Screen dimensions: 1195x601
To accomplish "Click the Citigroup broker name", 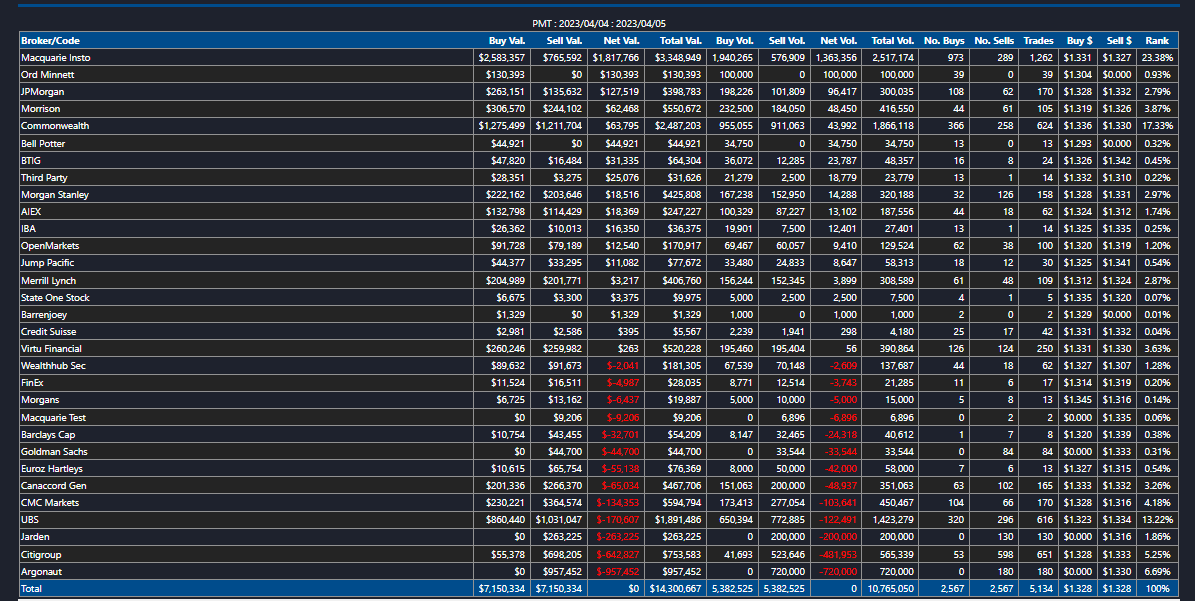I will click(x=41, y=555).
